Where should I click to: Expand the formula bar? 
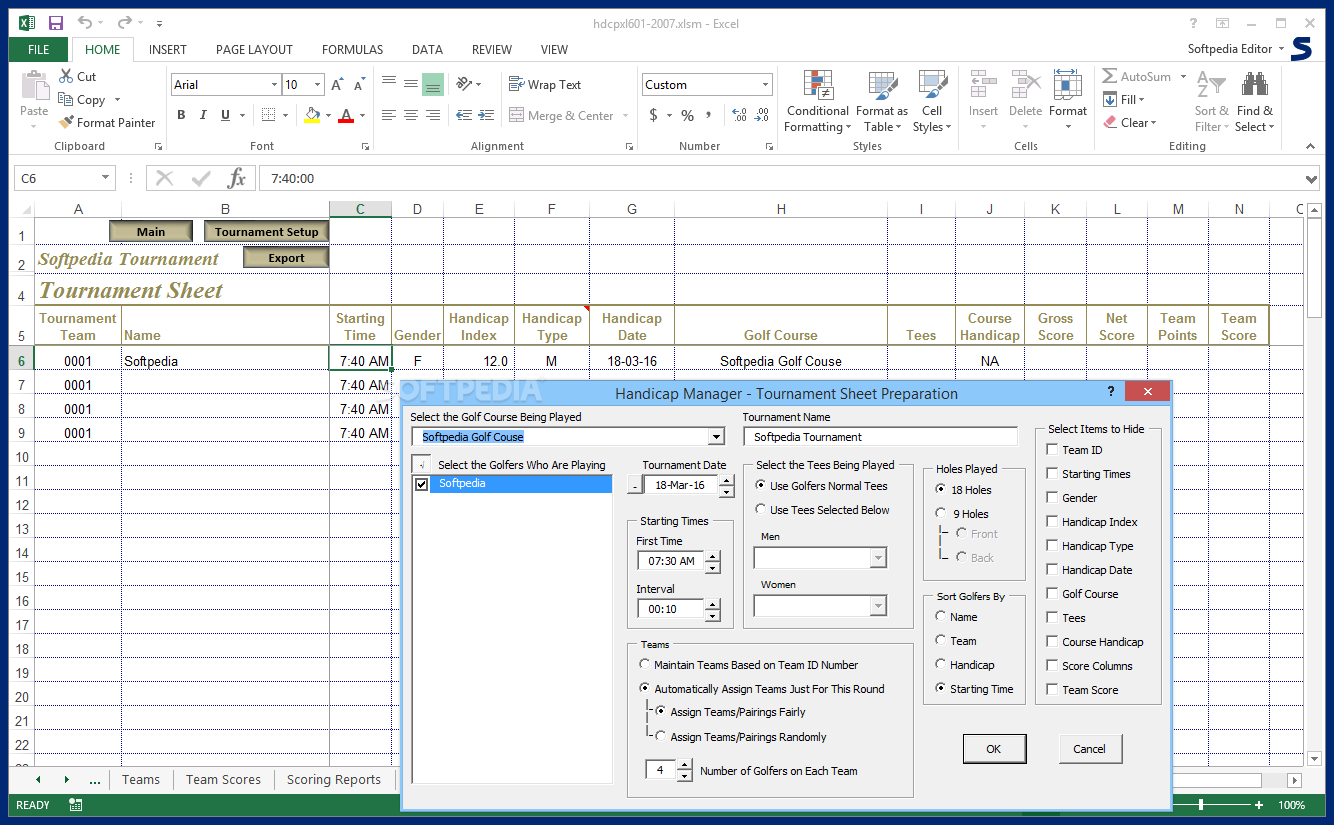pyautogui.click(x=1311, y=179)
